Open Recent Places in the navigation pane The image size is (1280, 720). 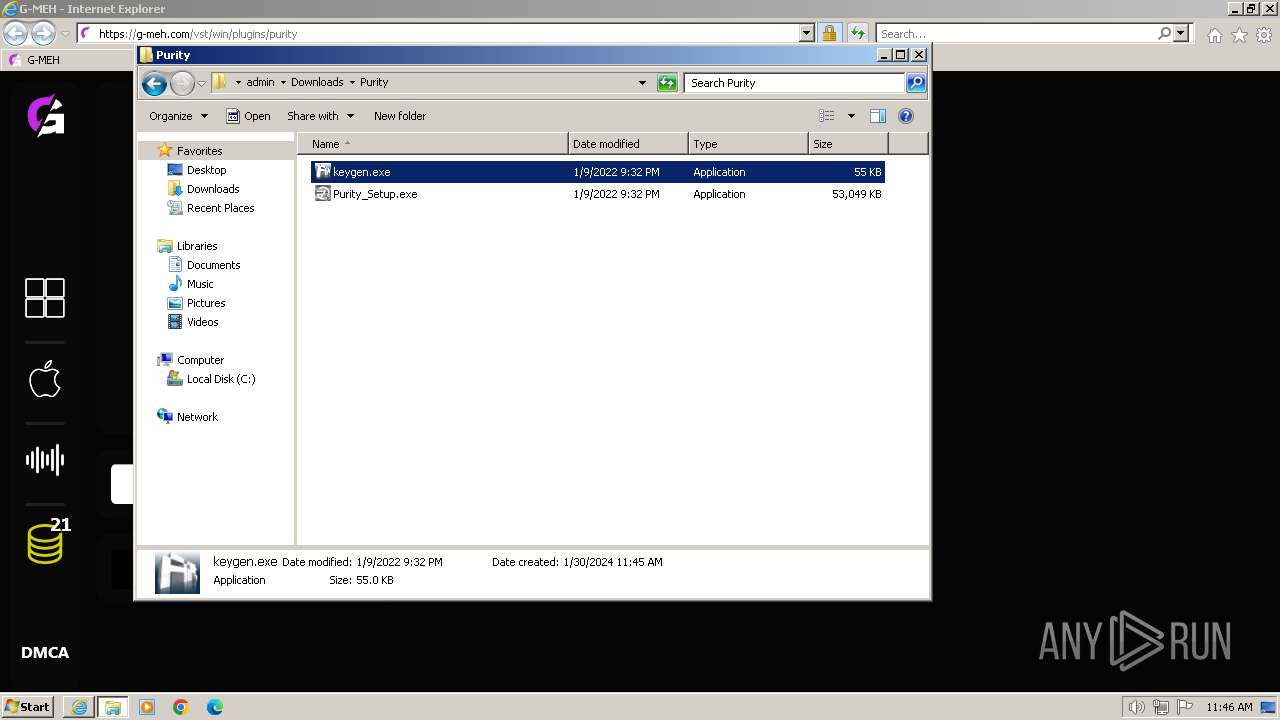220,208
